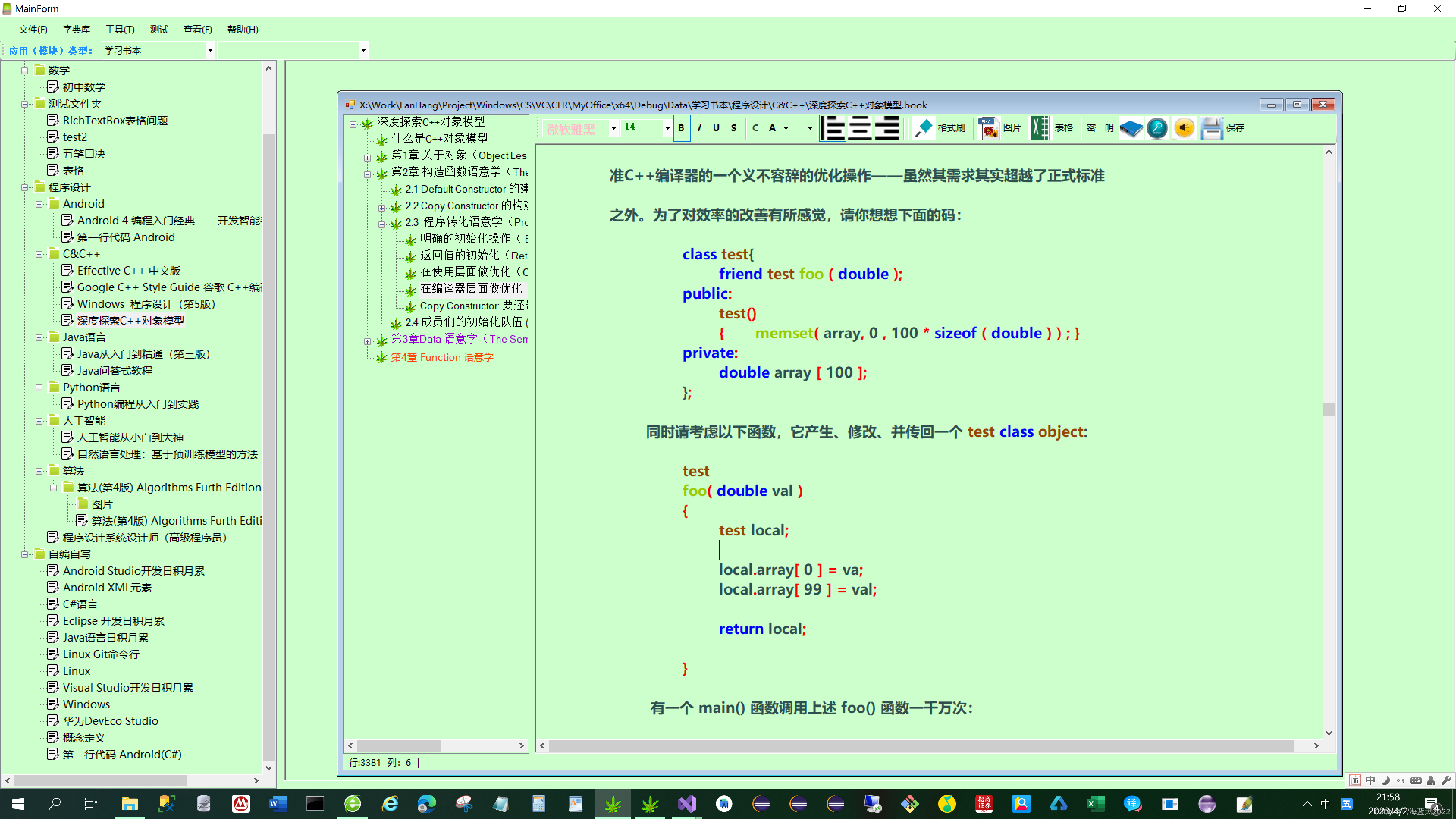Screen dimensions: 1456x819
Task: Open the font color A dropdown arrow
Action: 786,128
